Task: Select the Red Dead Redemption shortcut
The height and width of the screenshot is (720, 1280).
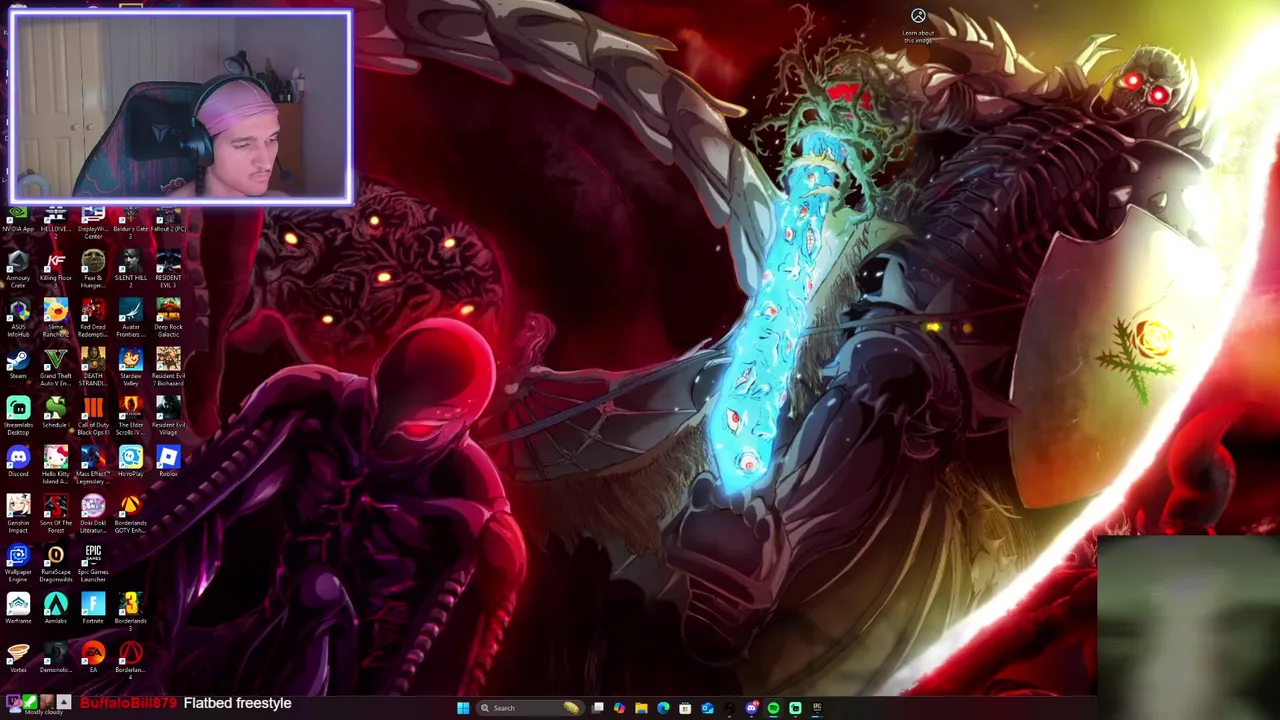Action: point(93,317)
